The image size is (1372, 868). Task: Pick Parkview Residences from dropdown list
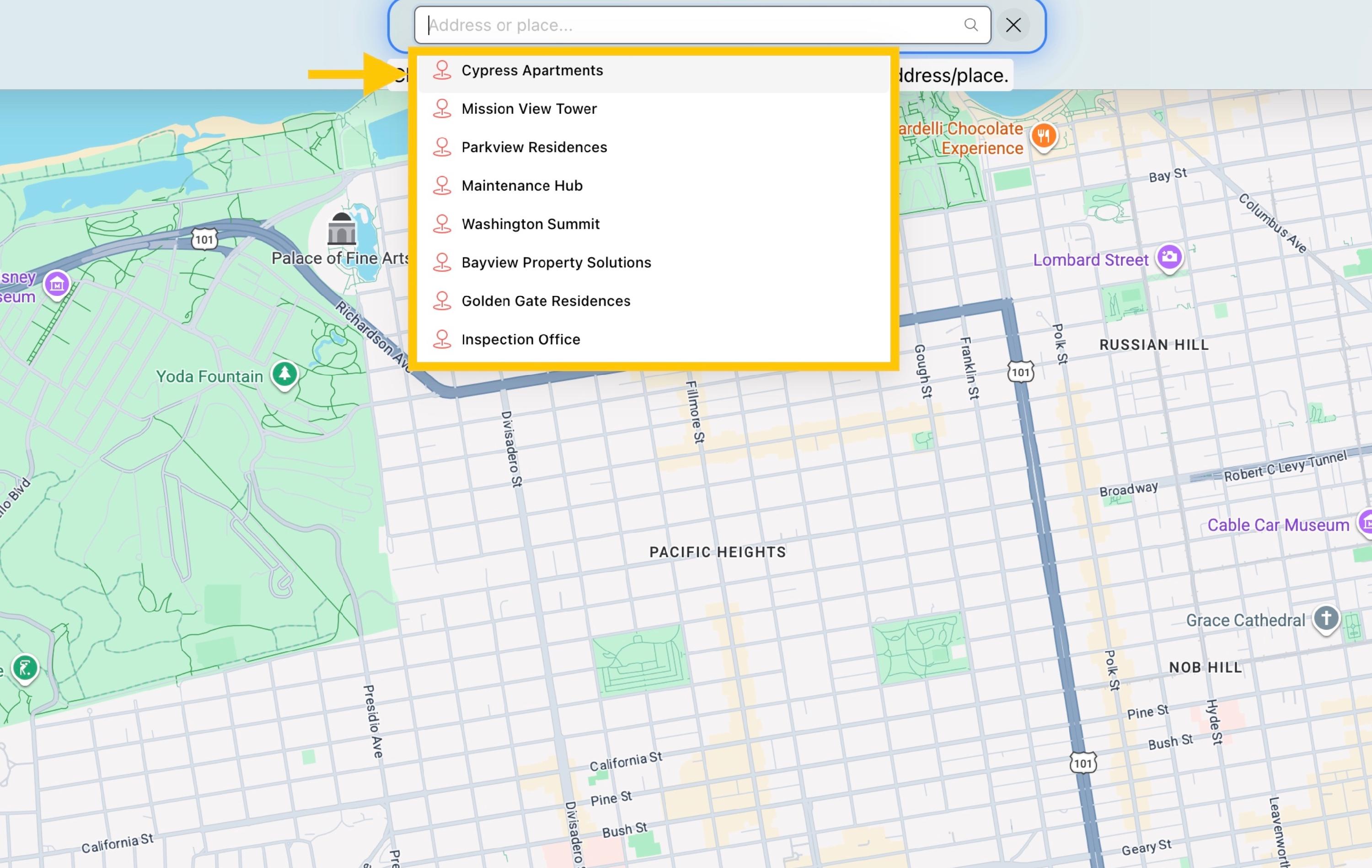[x=534, y=148]
